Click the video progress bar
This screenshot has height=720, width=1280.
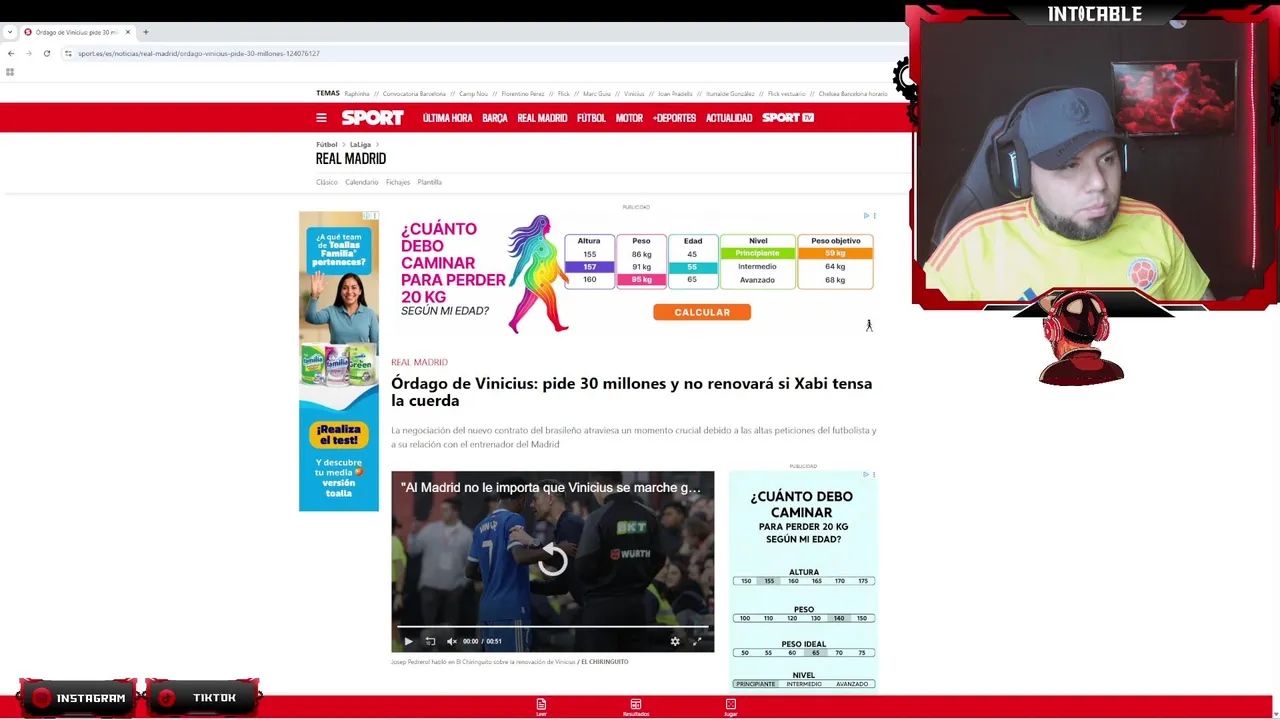(552, 627)
